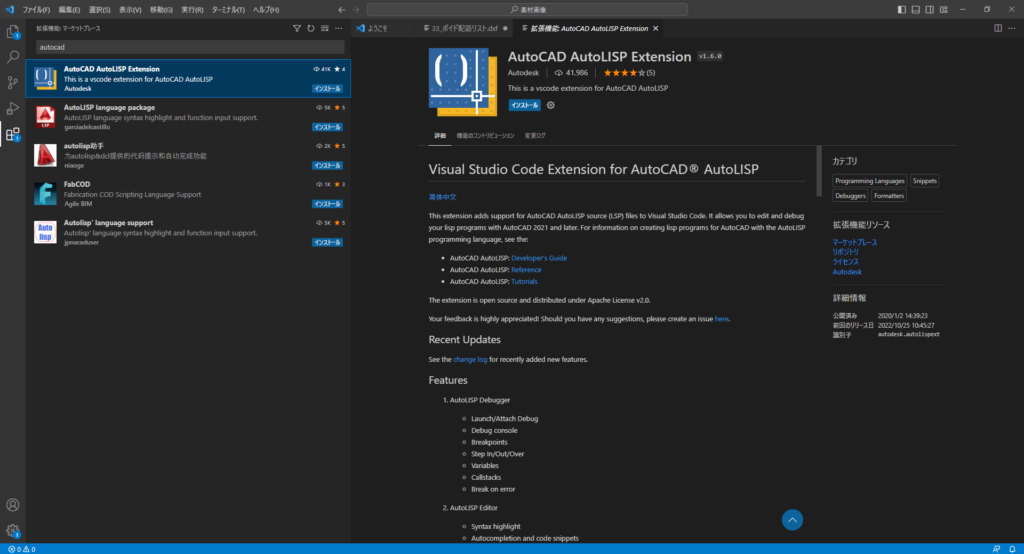1024x554 pixels.
Task: Open the Search view in activity bar
Action: (13, 57)
